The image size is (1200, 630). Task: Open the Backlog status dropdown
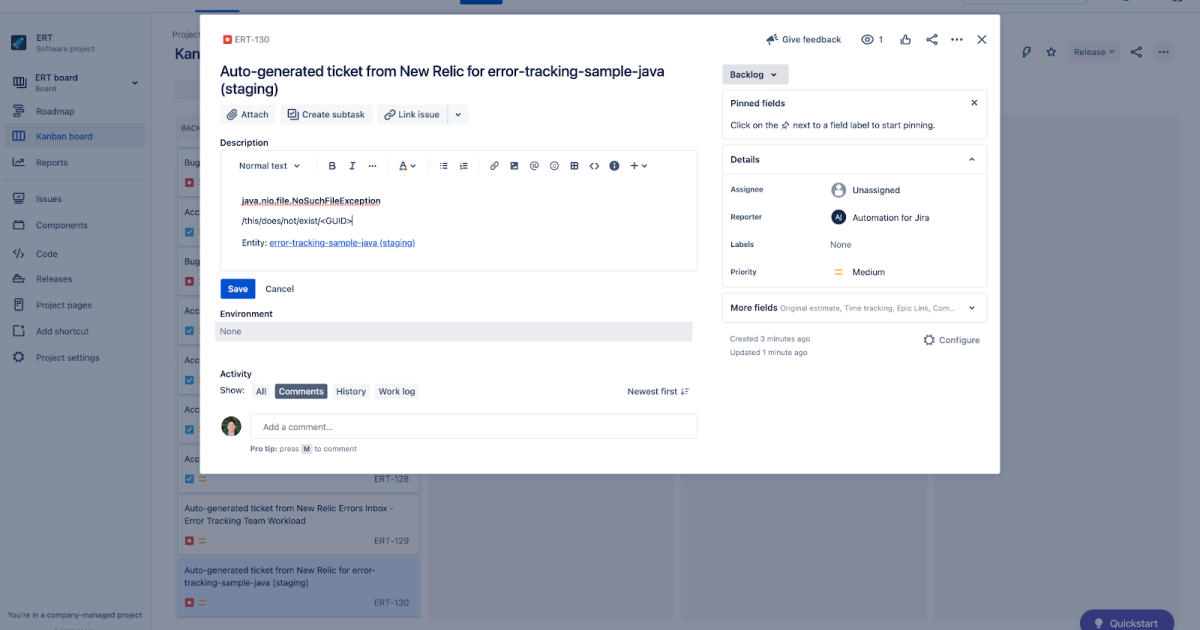754,74
